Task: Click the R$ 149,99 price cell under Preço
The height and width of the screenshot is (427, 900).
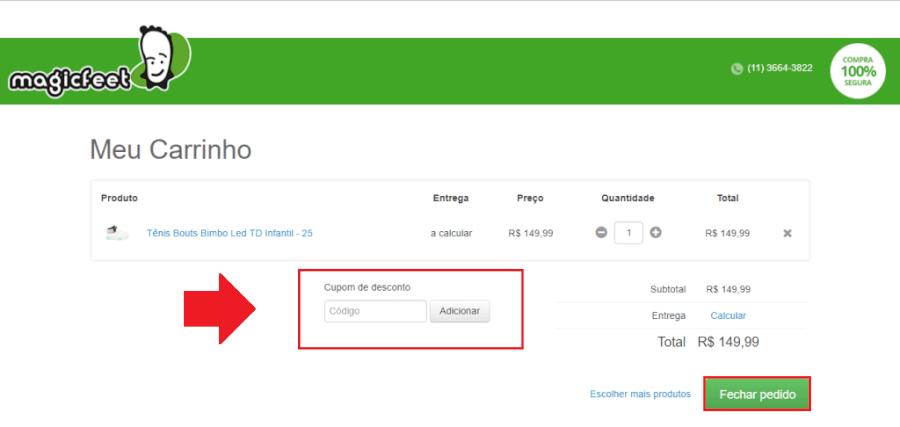Action: tap(531, 234)
